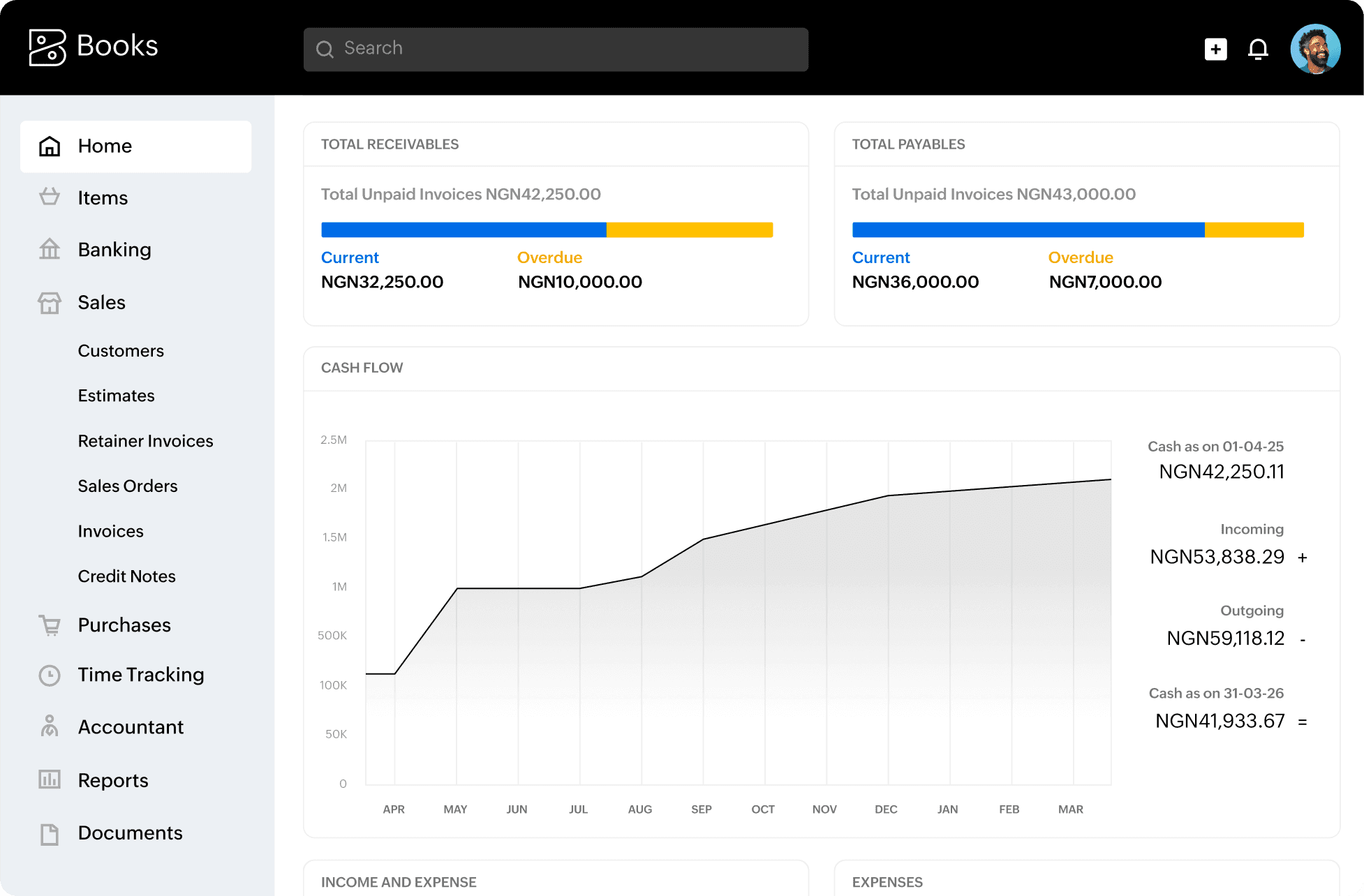Click the Accountant person icon
This screenshot has height=896, width=1364.
click(50, 726)
